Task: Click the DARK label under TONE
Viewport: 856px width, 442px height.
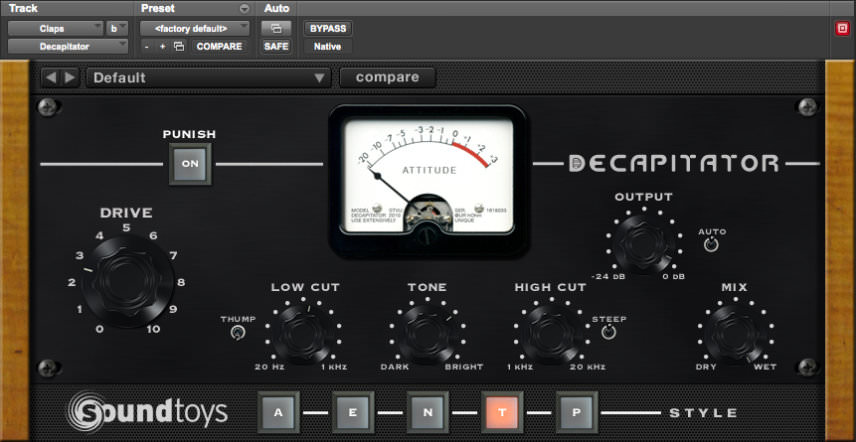Action: pyautogui.click(x=395, y=367)
